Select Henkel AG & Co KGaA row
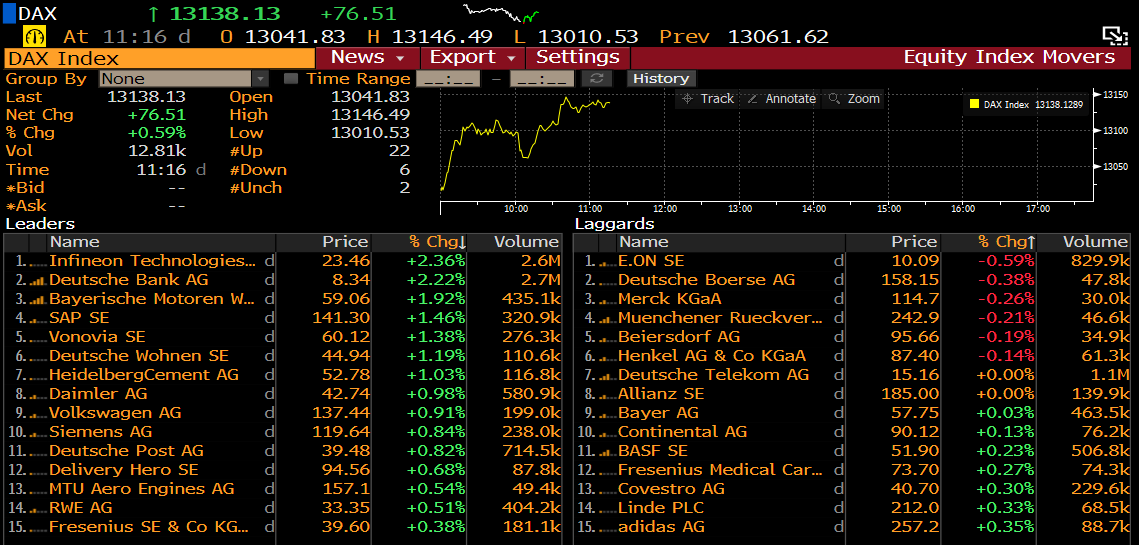 (852, 356)
